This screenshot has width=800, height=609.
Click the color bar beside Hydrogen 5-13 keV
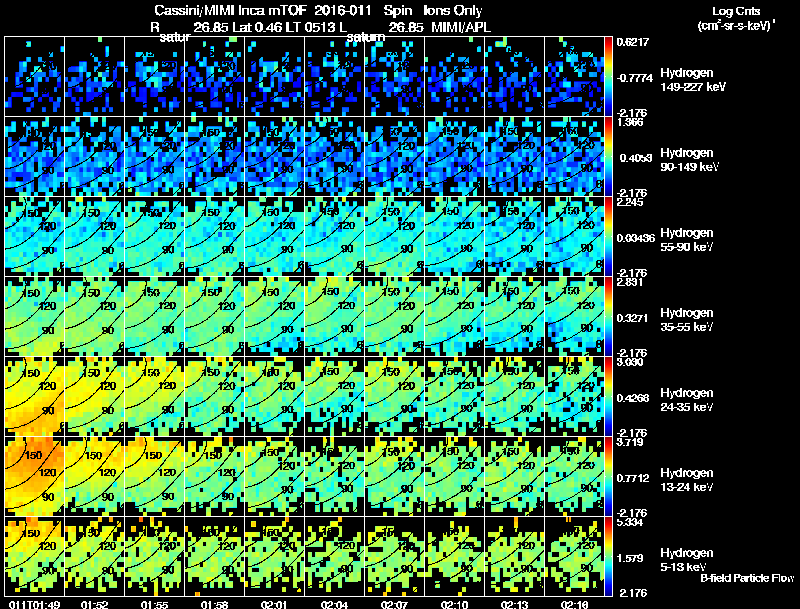[x=608, y=556]
